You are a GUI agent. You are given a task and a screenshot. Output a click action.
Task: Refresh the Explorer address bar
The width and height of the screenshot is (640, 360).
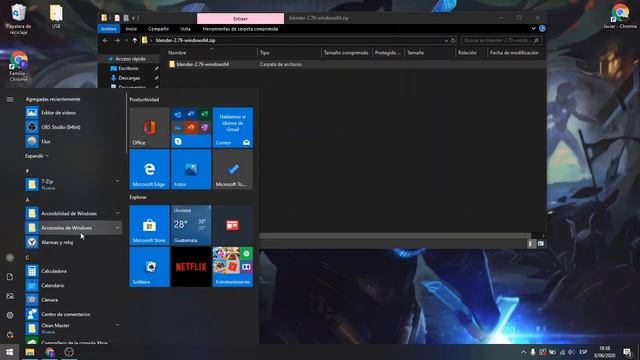[453, 40]
